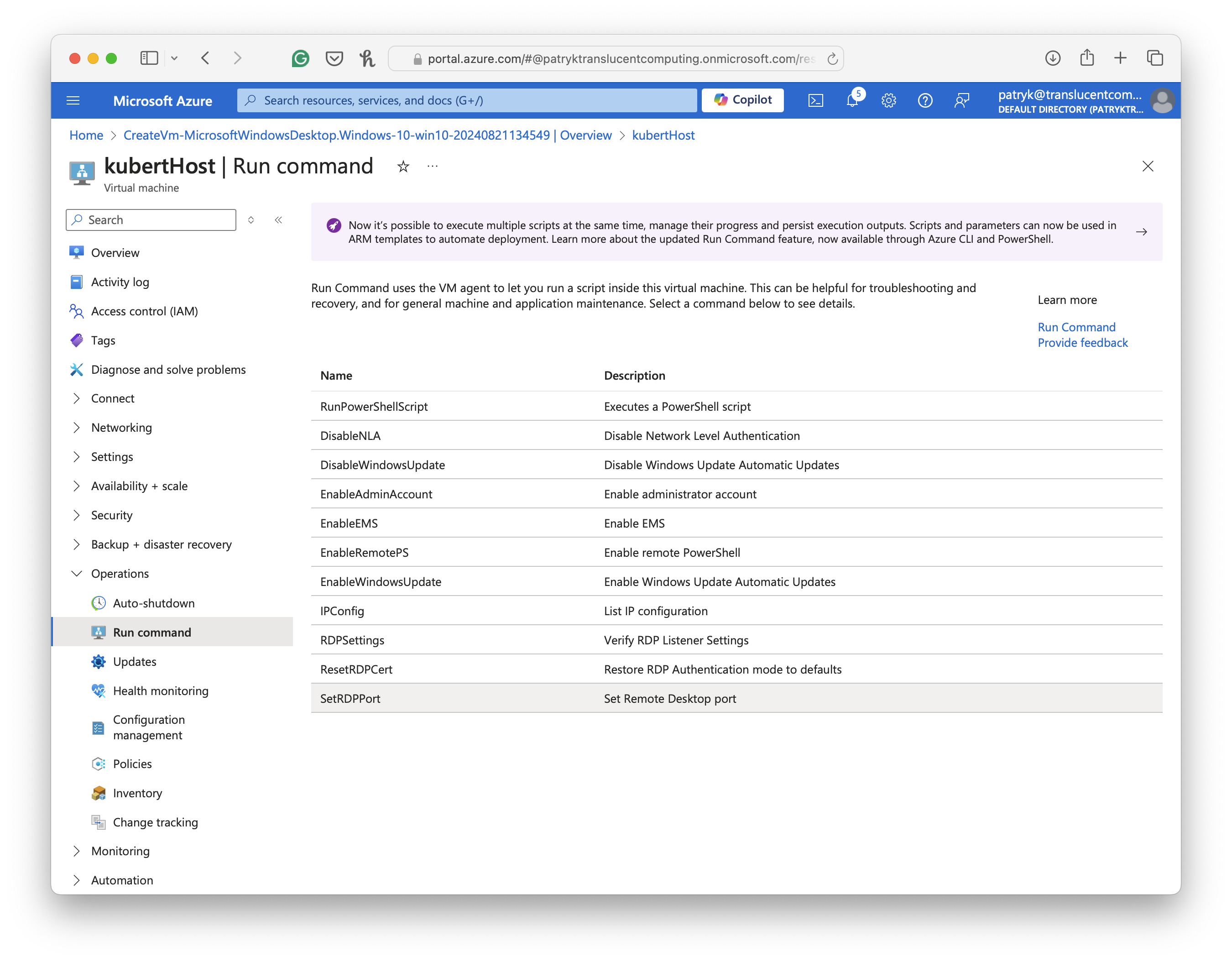1232x962 pixels.
Task: Click the help question mark icon
Action: click(925, 100)
